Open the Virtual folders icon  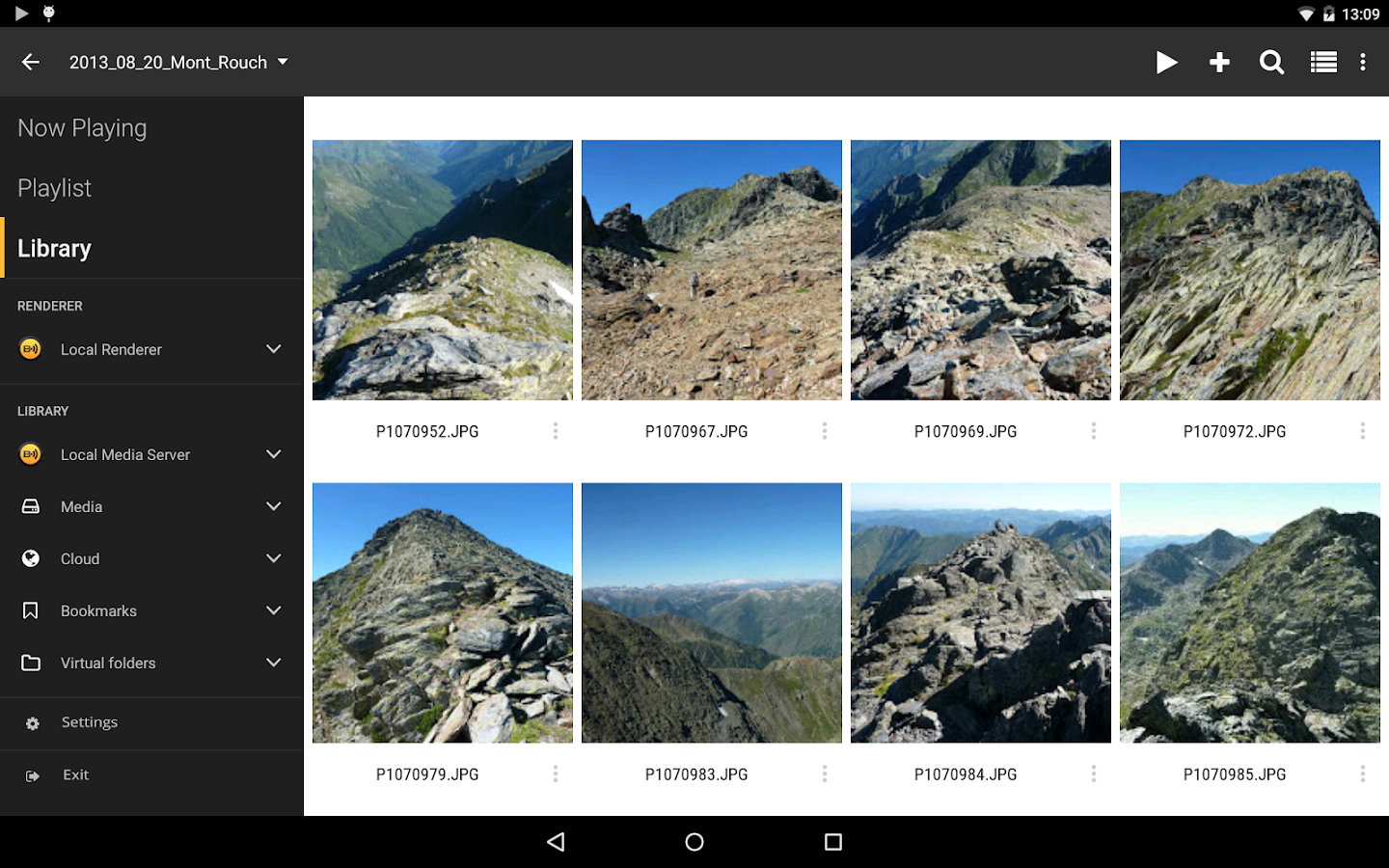[30, 663]
